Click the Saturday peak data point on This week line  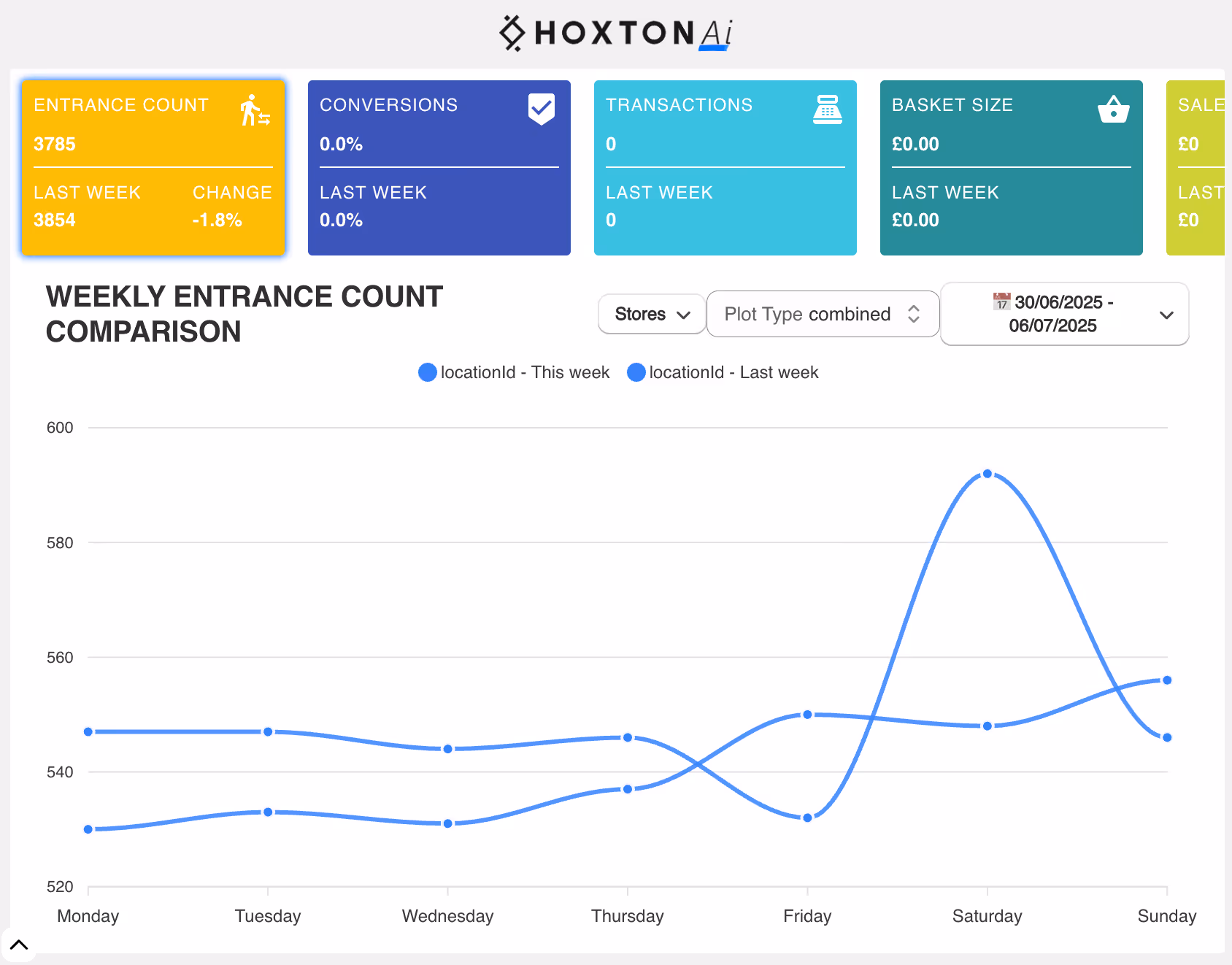(x=987, y=474)
